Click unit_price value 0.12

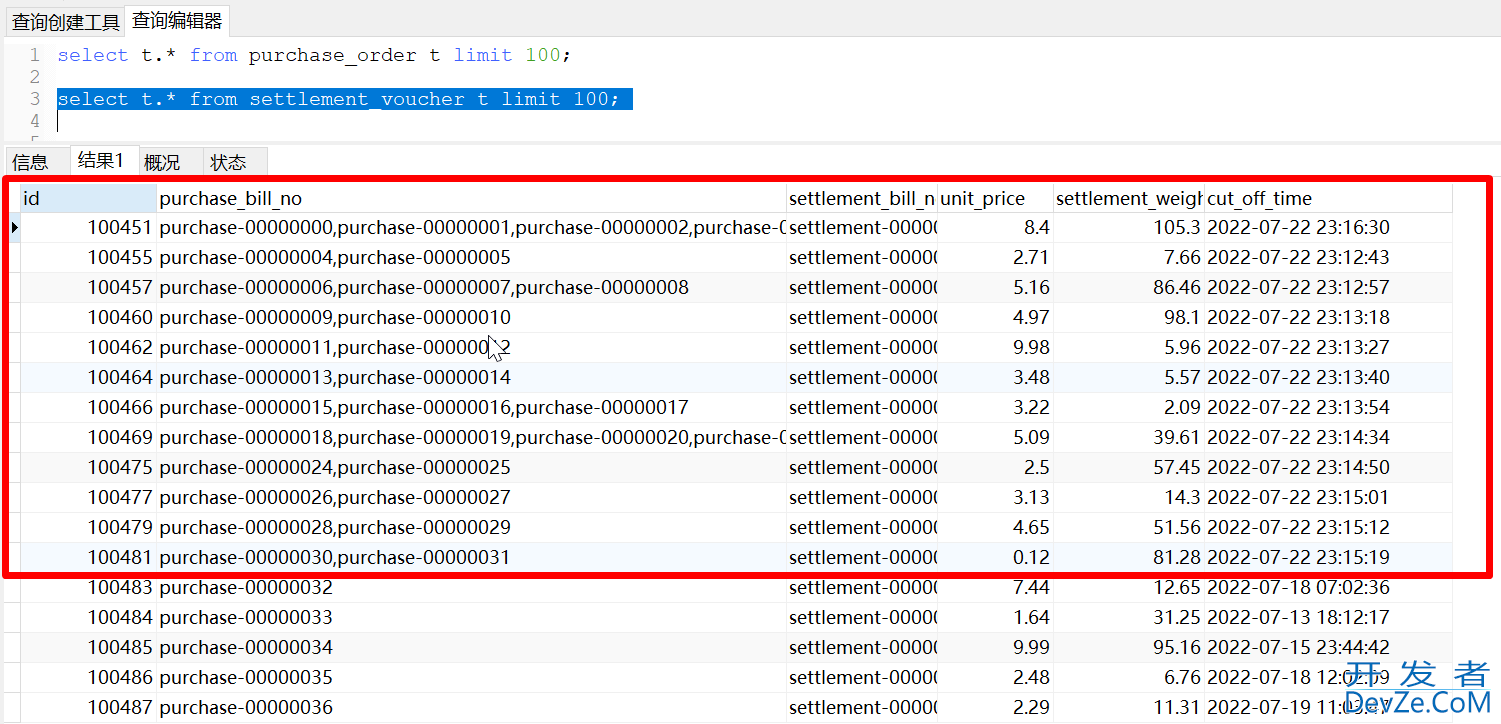(x=995, y=557)
